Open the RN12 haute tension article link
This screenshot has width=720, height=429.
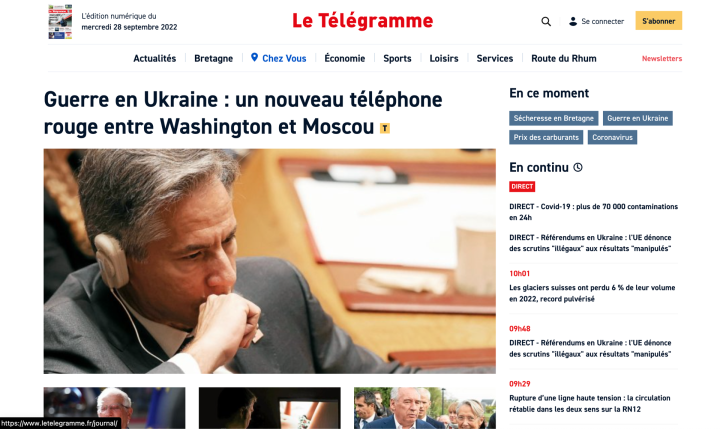[x=590, y=403]
